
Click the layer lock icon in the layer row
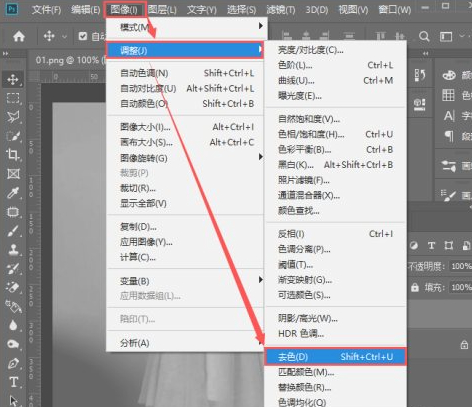[x=464, y=345]
